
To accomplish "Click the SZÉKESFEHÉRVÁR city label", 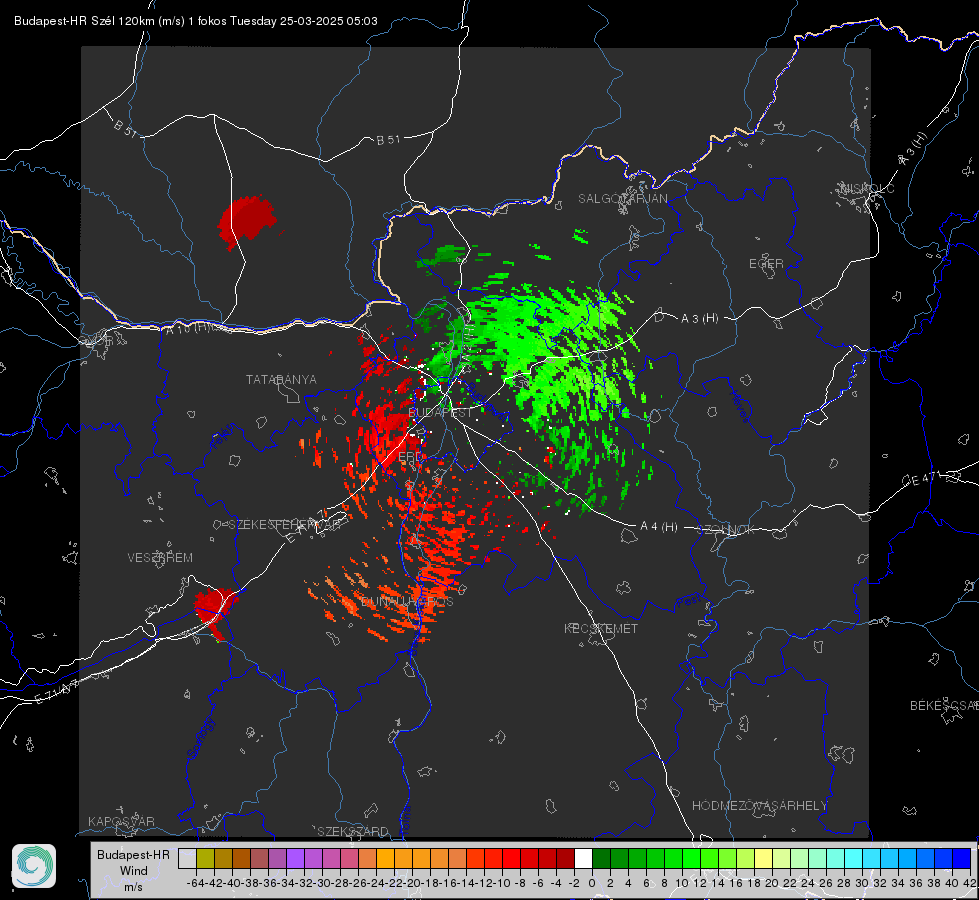I will coord(284,525).
